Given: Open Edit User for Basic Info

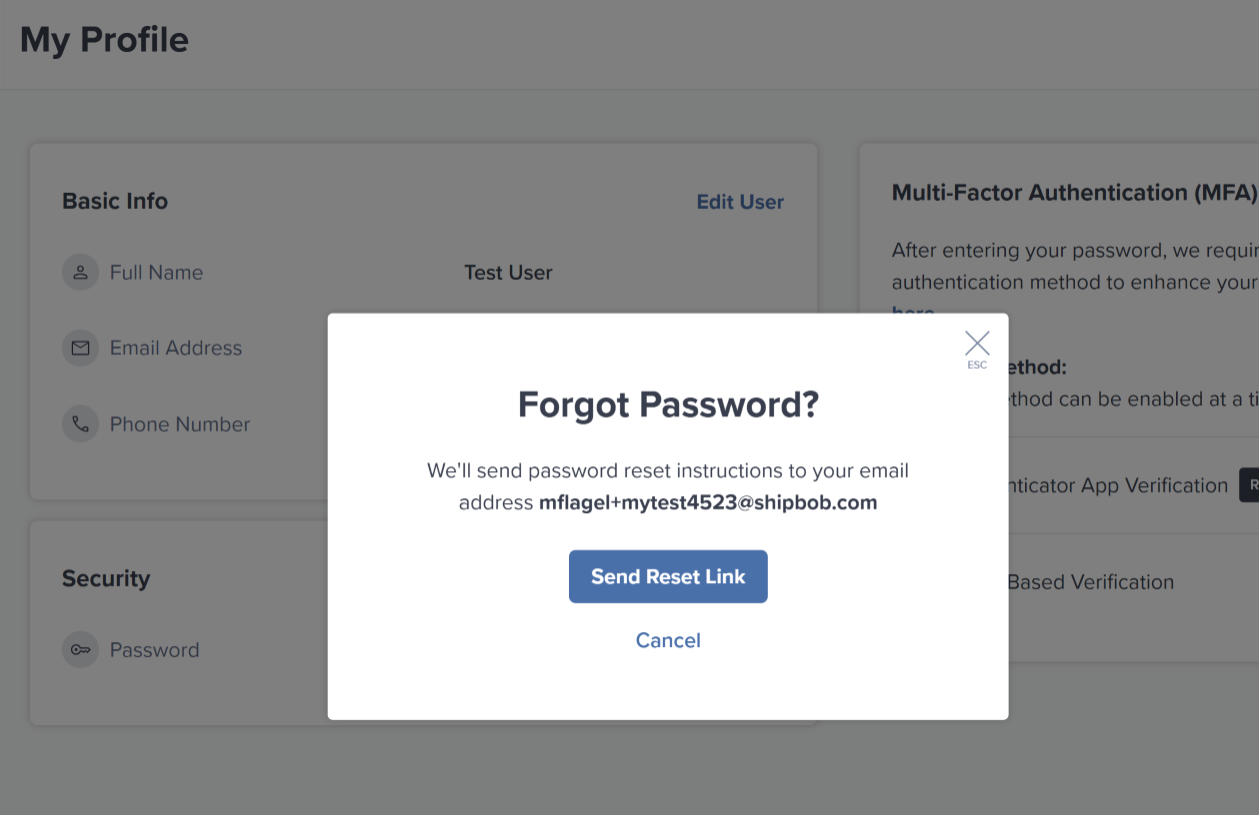Looking at the screenshot, I should [740, 201].
